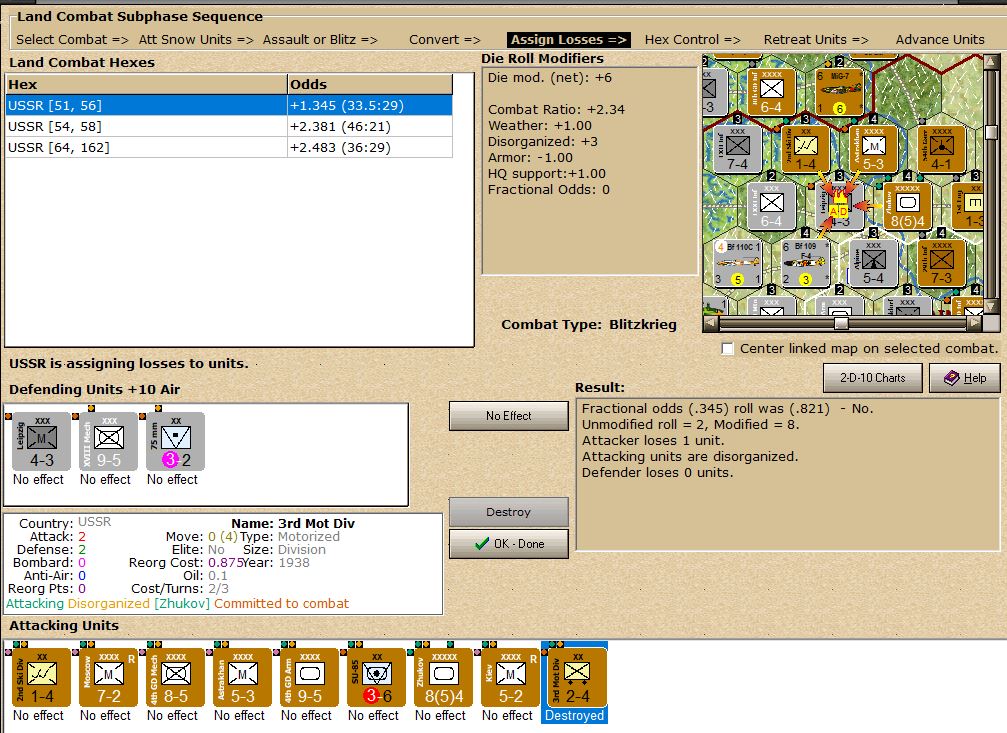
Task: Select Moscow 7-2 attacking unit
Action: 109,677
